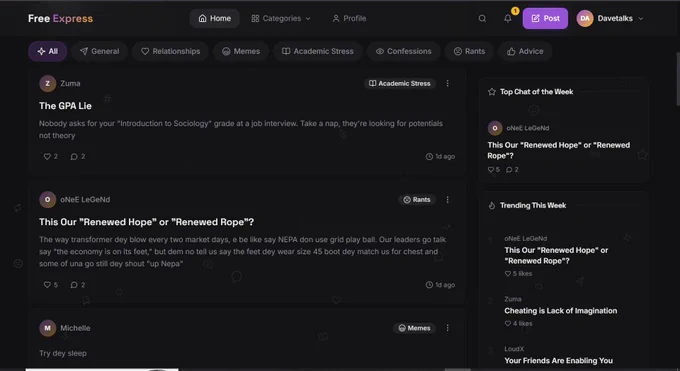Screen dimensions: 680x371
Task: Click Michelle's avatar on Memes post
Action: pyautogui.click(x=48, y=328)
